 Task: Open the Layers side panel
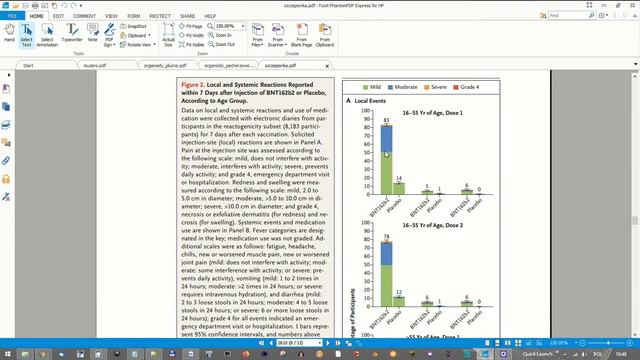[x=6, y=125]
